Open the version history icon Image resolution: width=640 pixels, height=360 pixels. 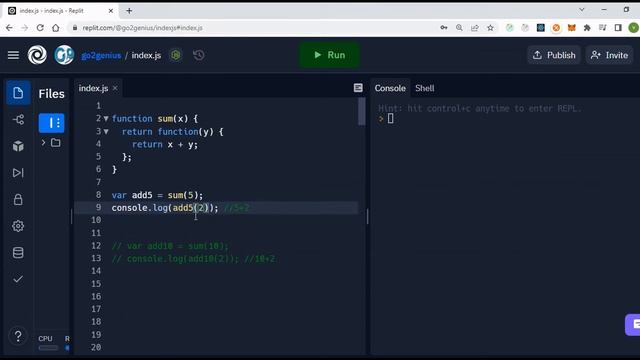199,55
